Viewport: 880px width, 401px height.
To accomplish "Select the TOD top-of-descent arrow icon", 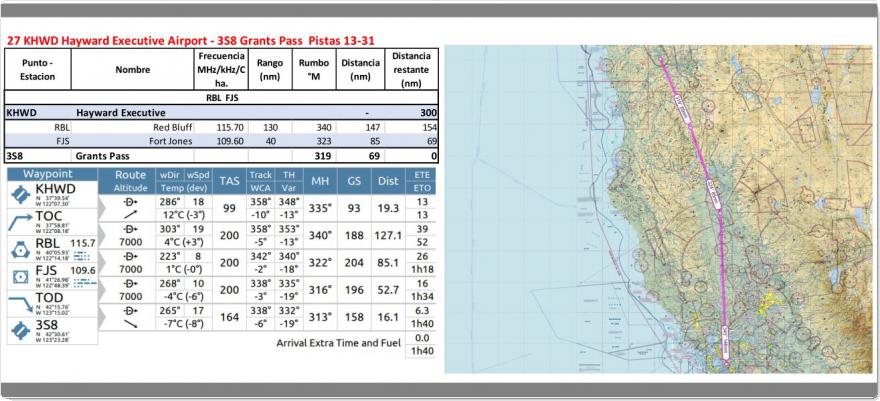I will point(20,304).
